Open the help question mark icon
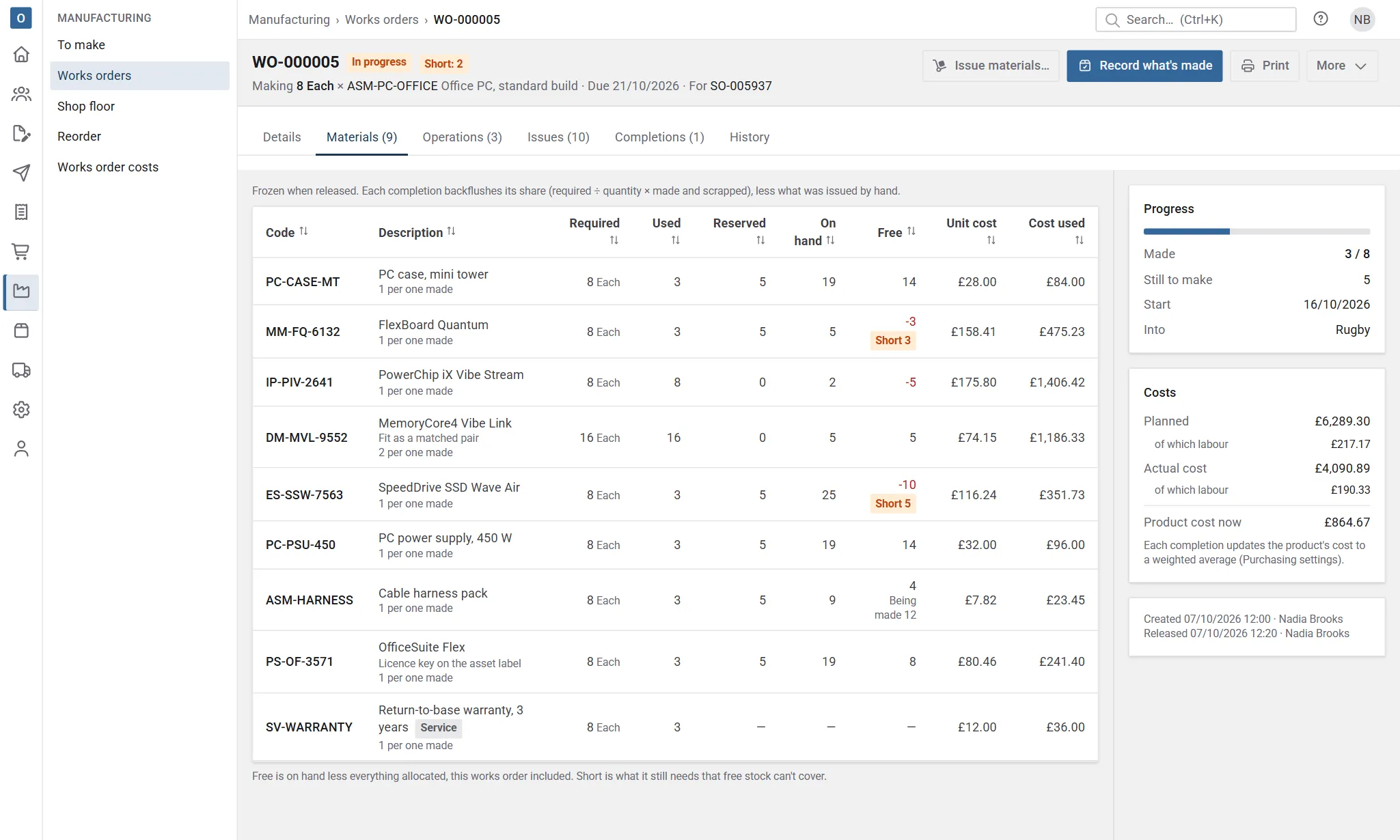Image resolution: width=1400 pixels, height=840 pixels. (x=1321, y=19)
